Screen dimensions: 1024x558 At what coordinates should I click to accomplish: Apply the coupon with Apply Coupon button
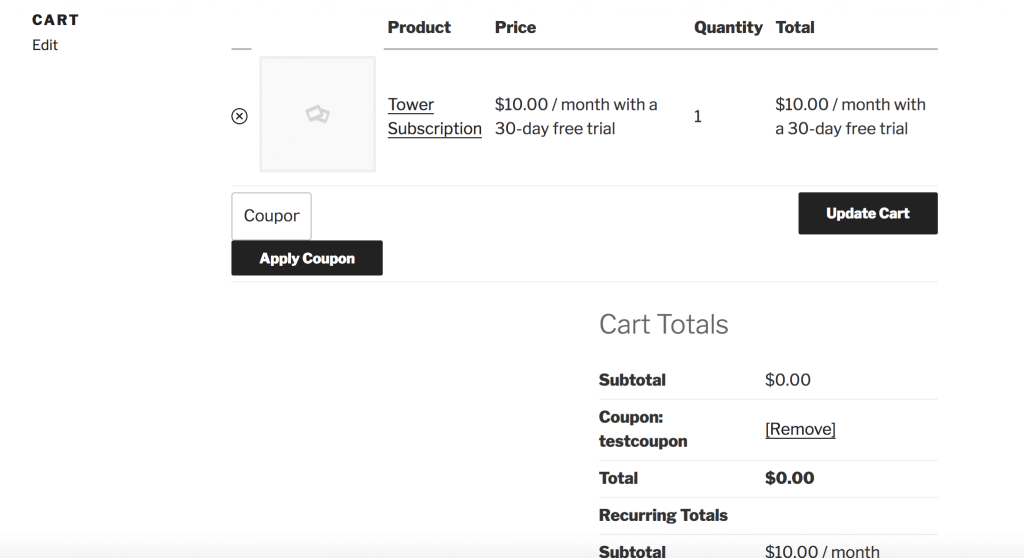point(307,258)
